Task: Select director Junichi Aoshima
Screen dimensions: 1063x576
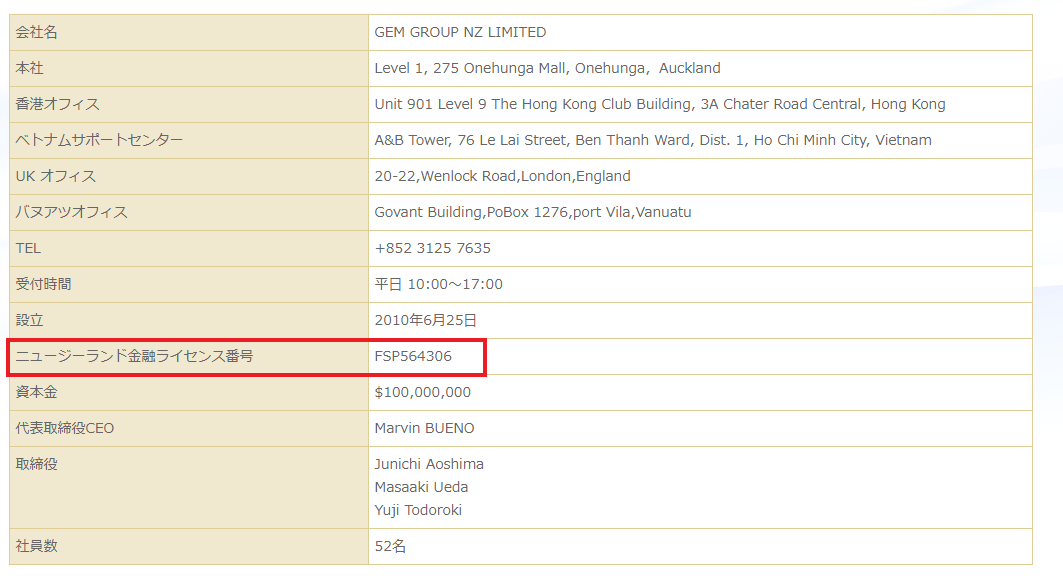Action: pos(429,464)
